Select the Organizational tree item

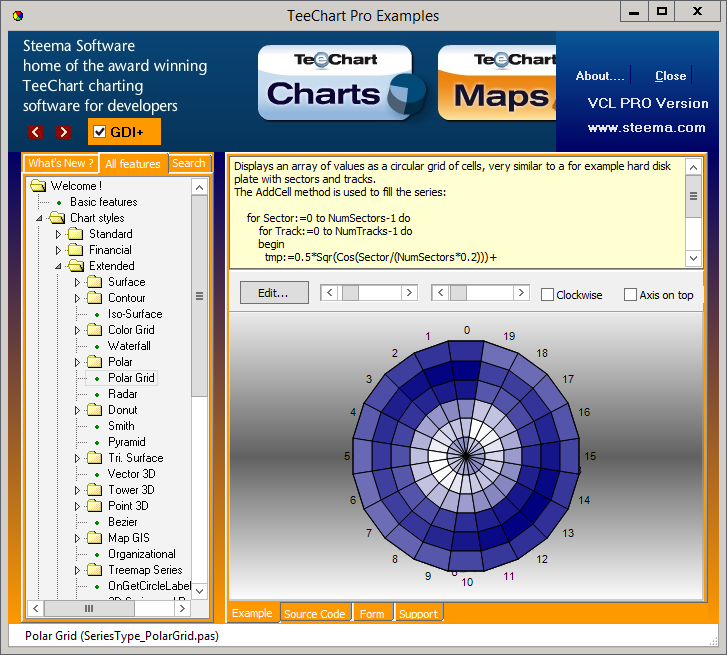tap(142, 554)
